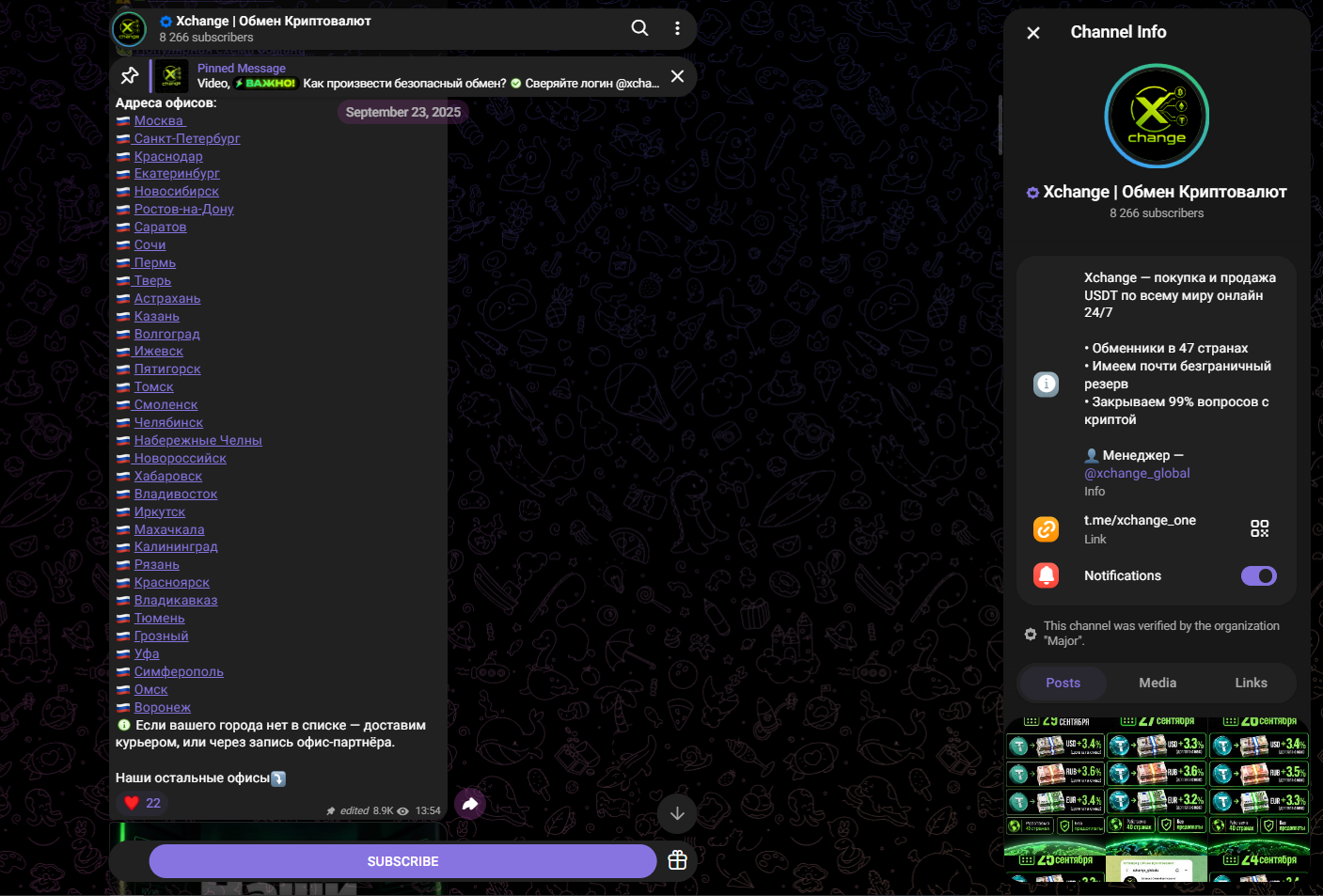The image size is (1323, 896).
Task: Click the Subscribe button
Action: (402, 861)
